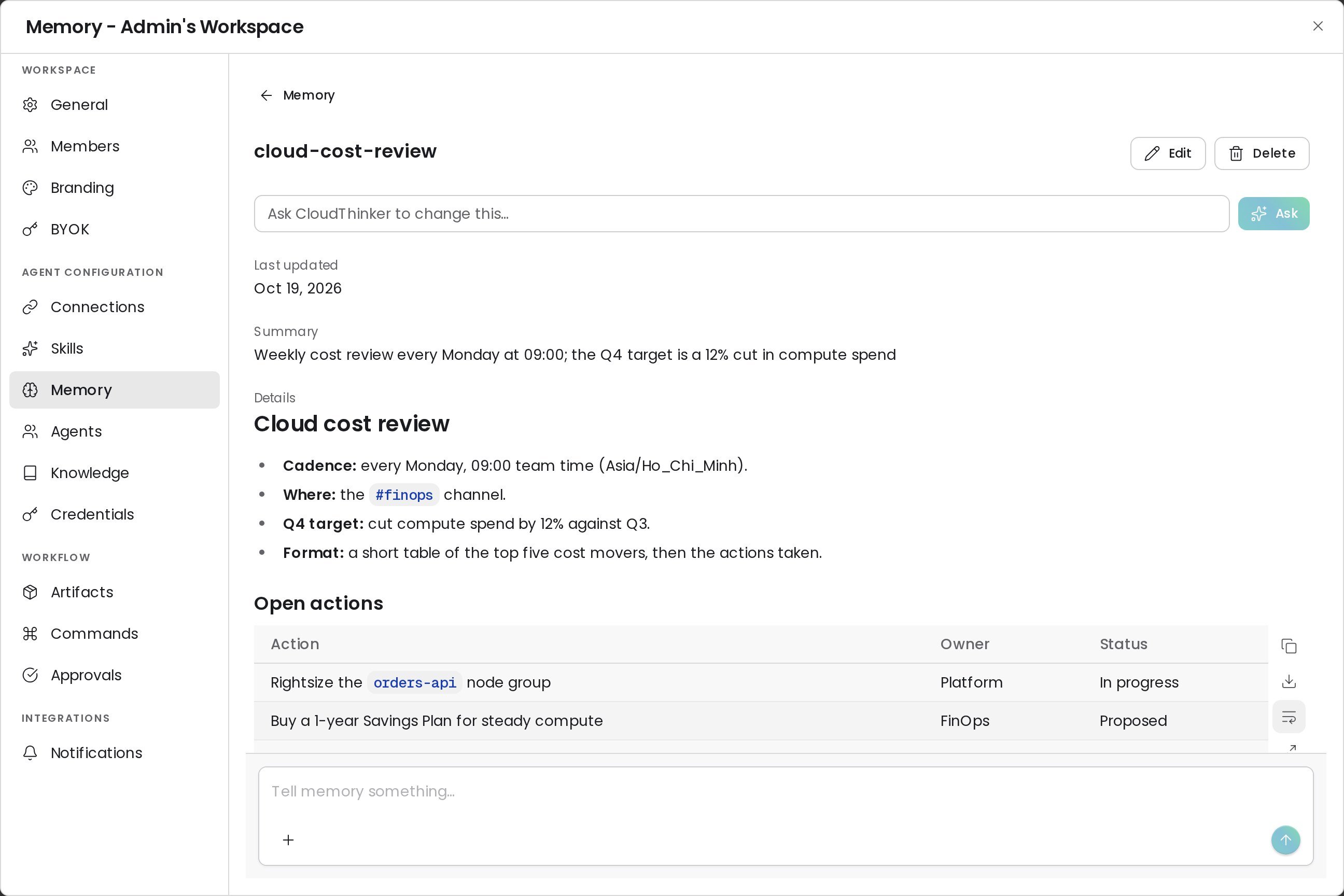
Task: Open the Knowledge section
Action: (x=114, y=473)
